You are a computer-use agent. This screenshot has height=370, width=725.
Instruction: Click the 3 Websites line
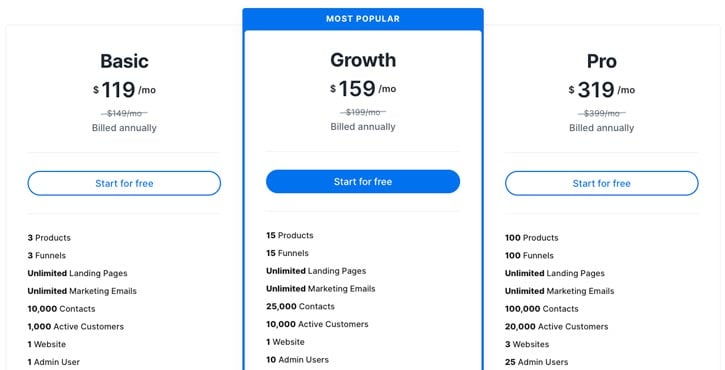click(x=527, y=344)
